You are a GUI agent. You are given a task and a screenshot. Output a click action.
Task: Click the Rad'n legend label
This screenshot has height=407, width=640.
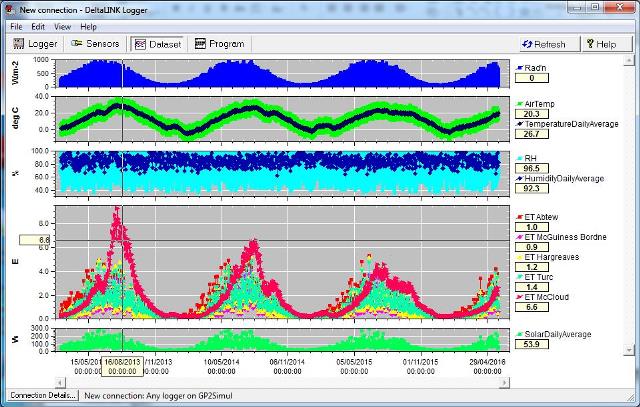[535, 68]
